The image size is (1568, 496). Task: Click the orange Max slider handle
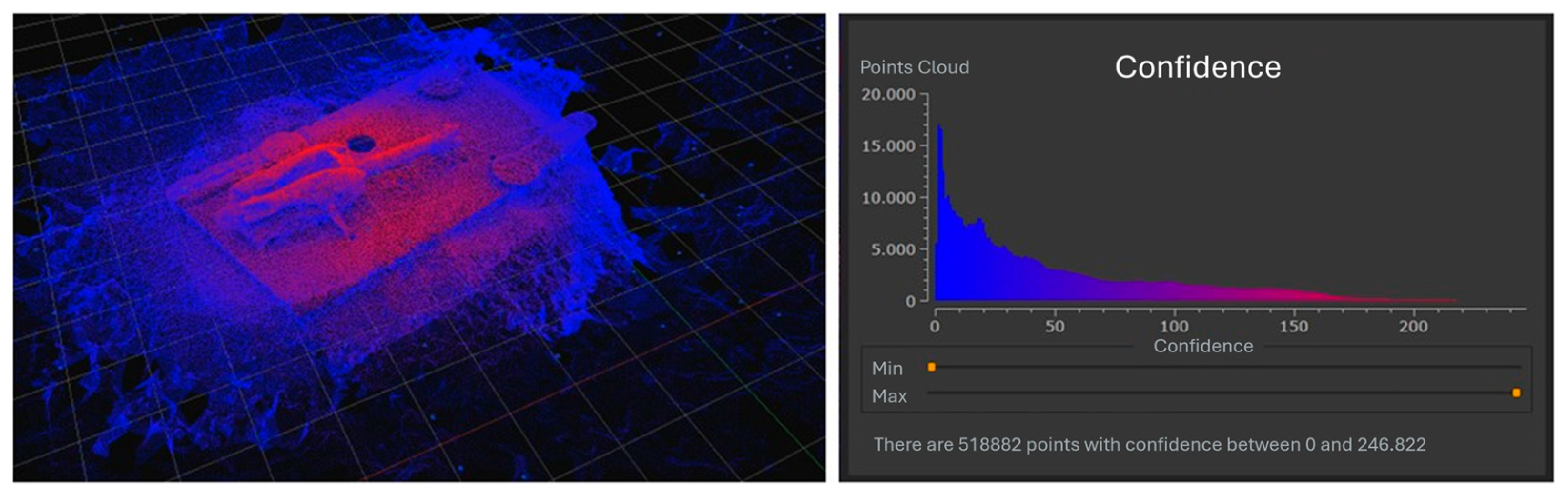[1516, 393]
